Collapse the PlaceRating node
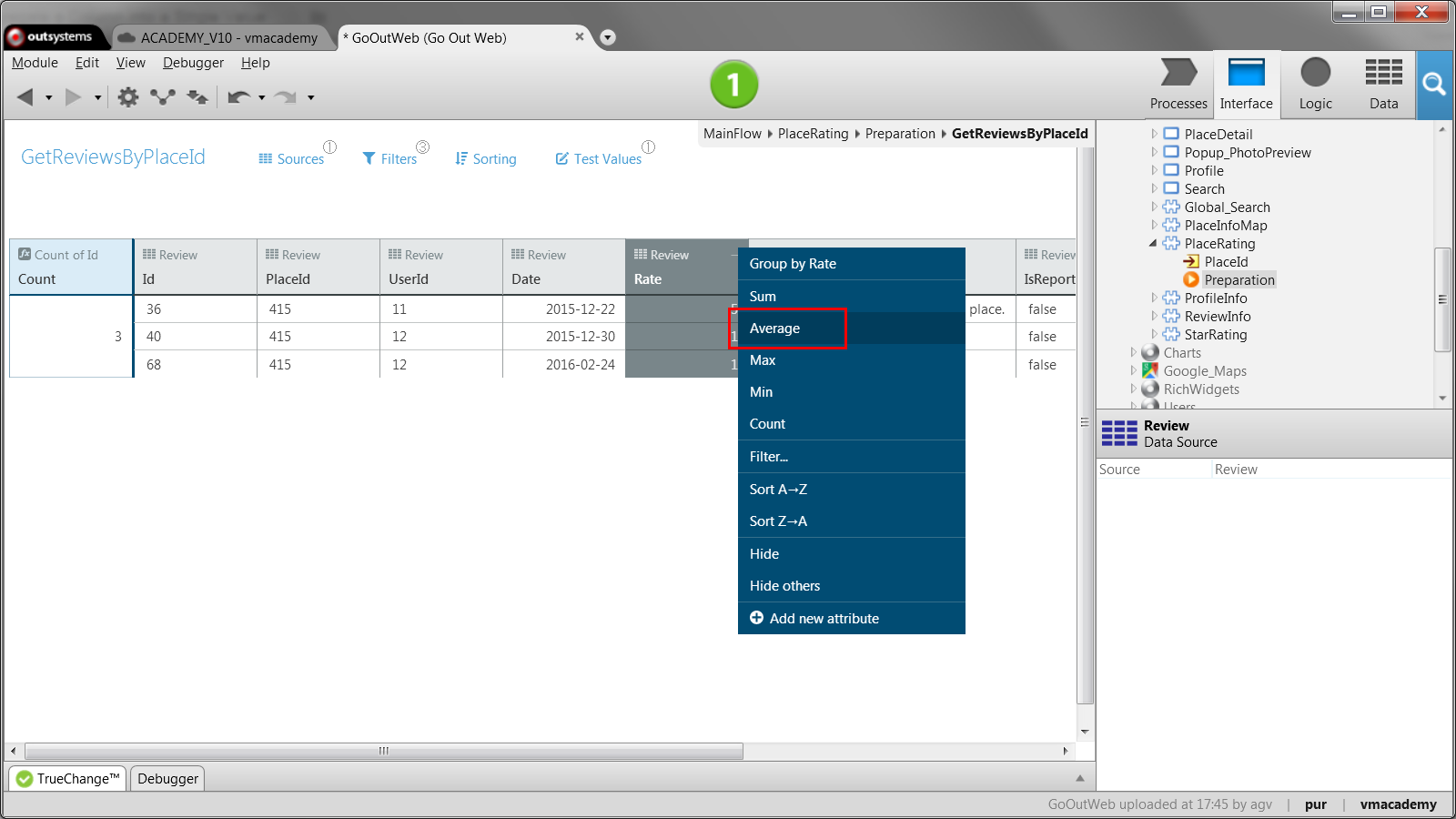Viewport: 1456px width, 819px height. pyautogui.click(x=1153, y=243)
